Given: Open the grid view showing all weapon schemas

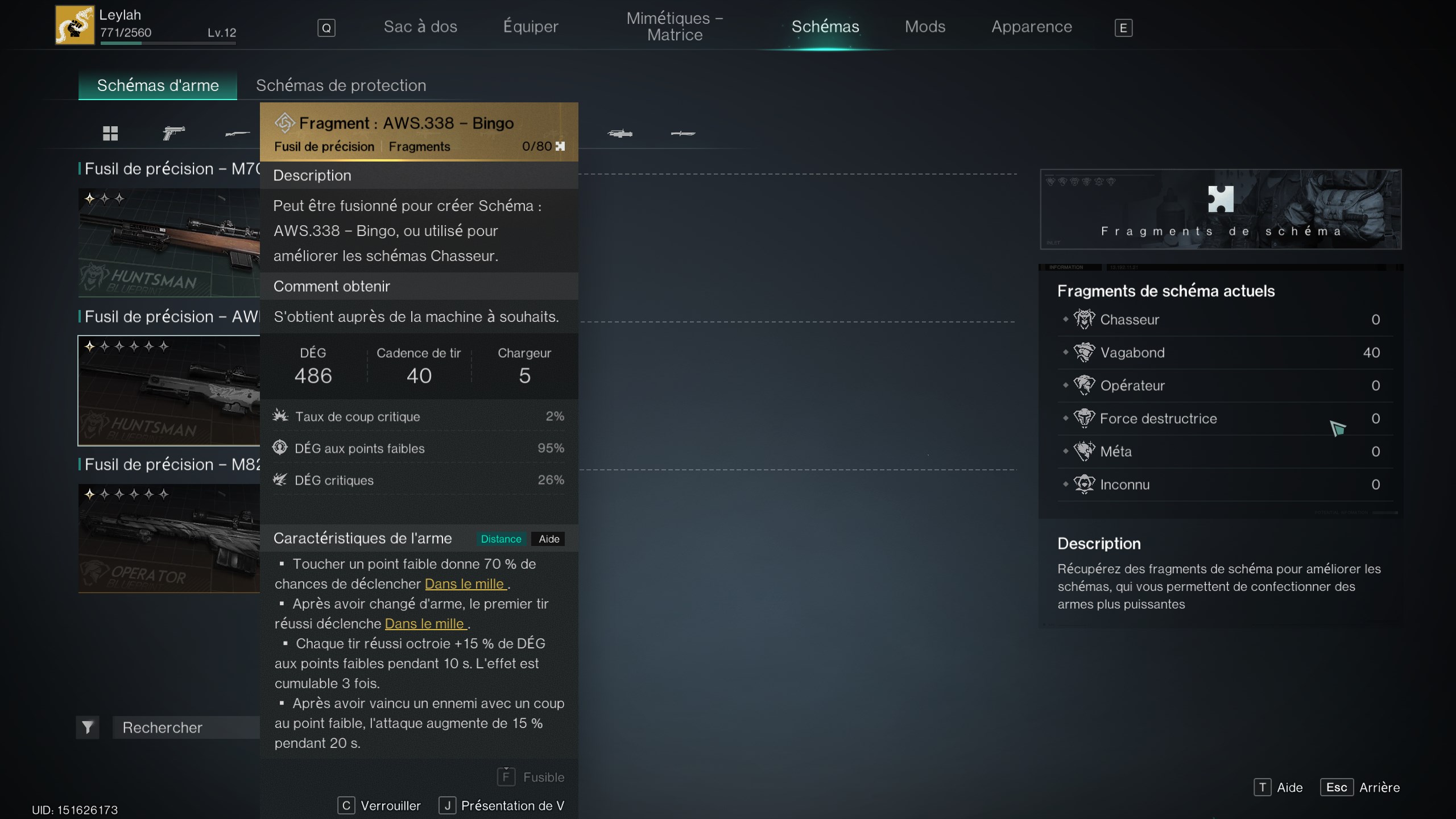Looking at the screenshot, I should coord(111,134).
